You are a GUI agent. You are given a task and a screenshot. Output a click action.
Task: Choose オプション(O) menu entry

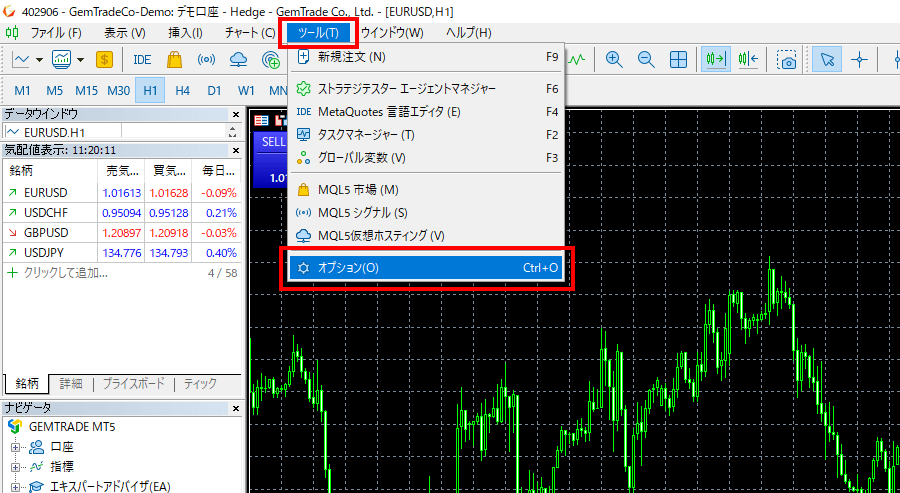coord(426,268)
